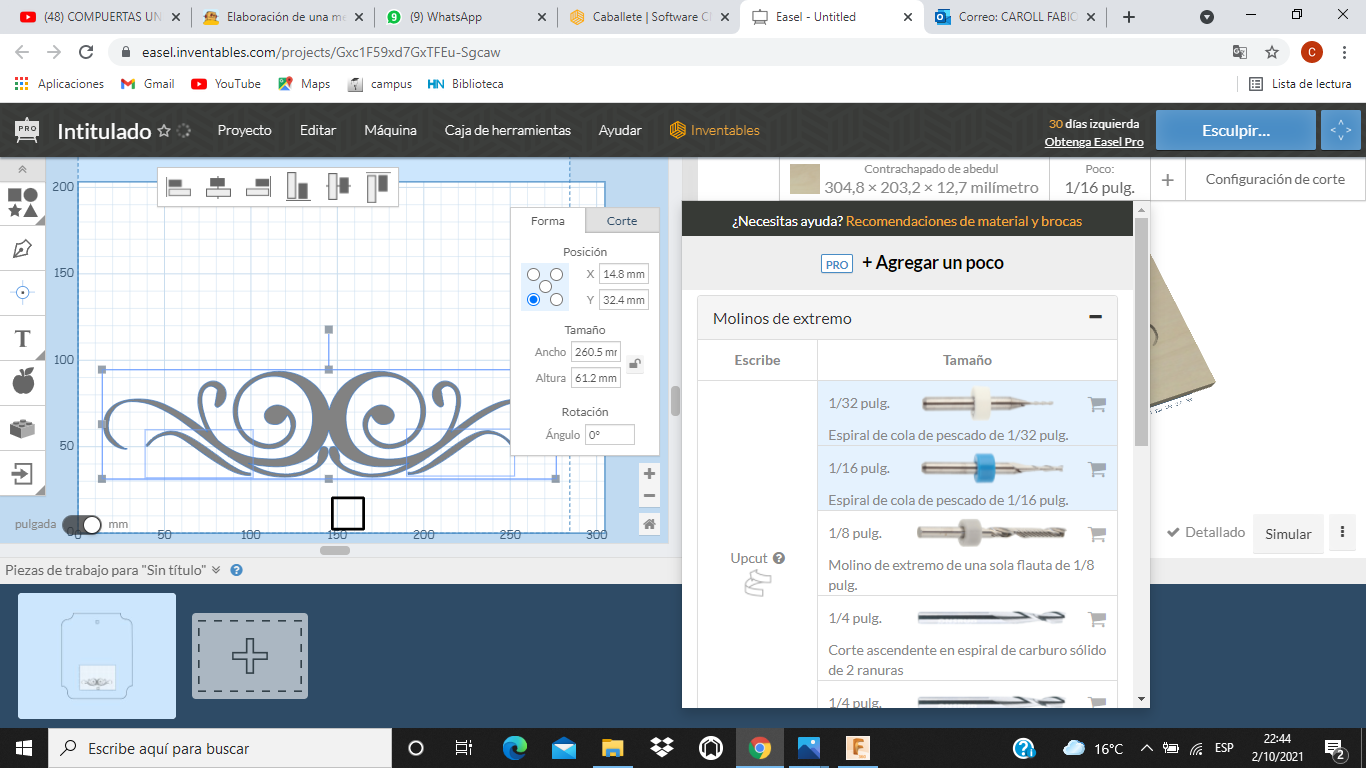Add the 1/8 pulg. bit to cart

(x=1097, y=534)
